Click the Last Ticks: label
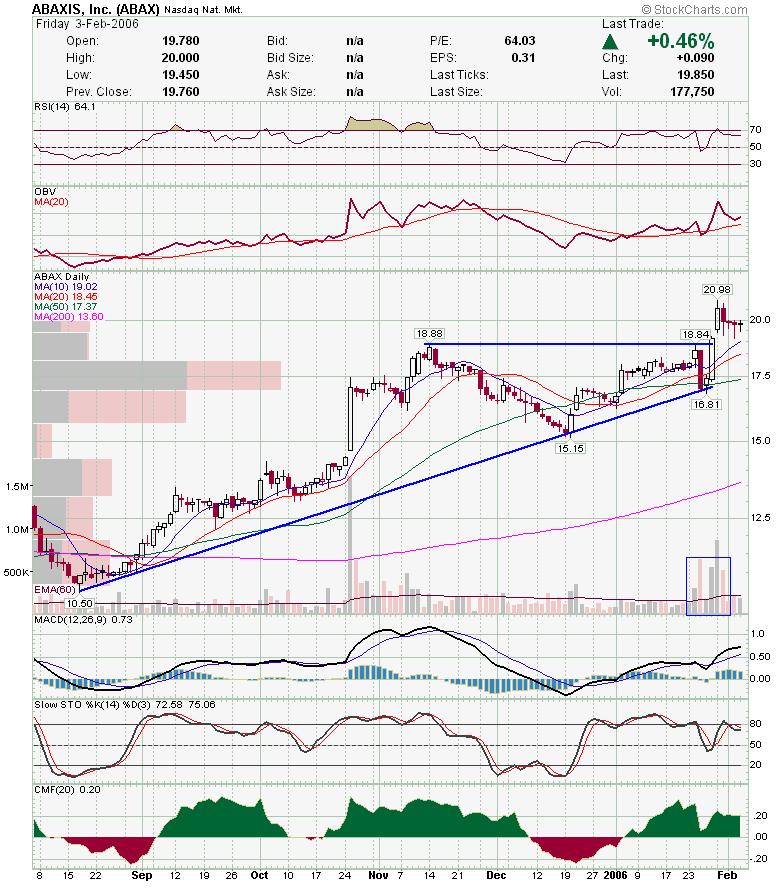 459,75
